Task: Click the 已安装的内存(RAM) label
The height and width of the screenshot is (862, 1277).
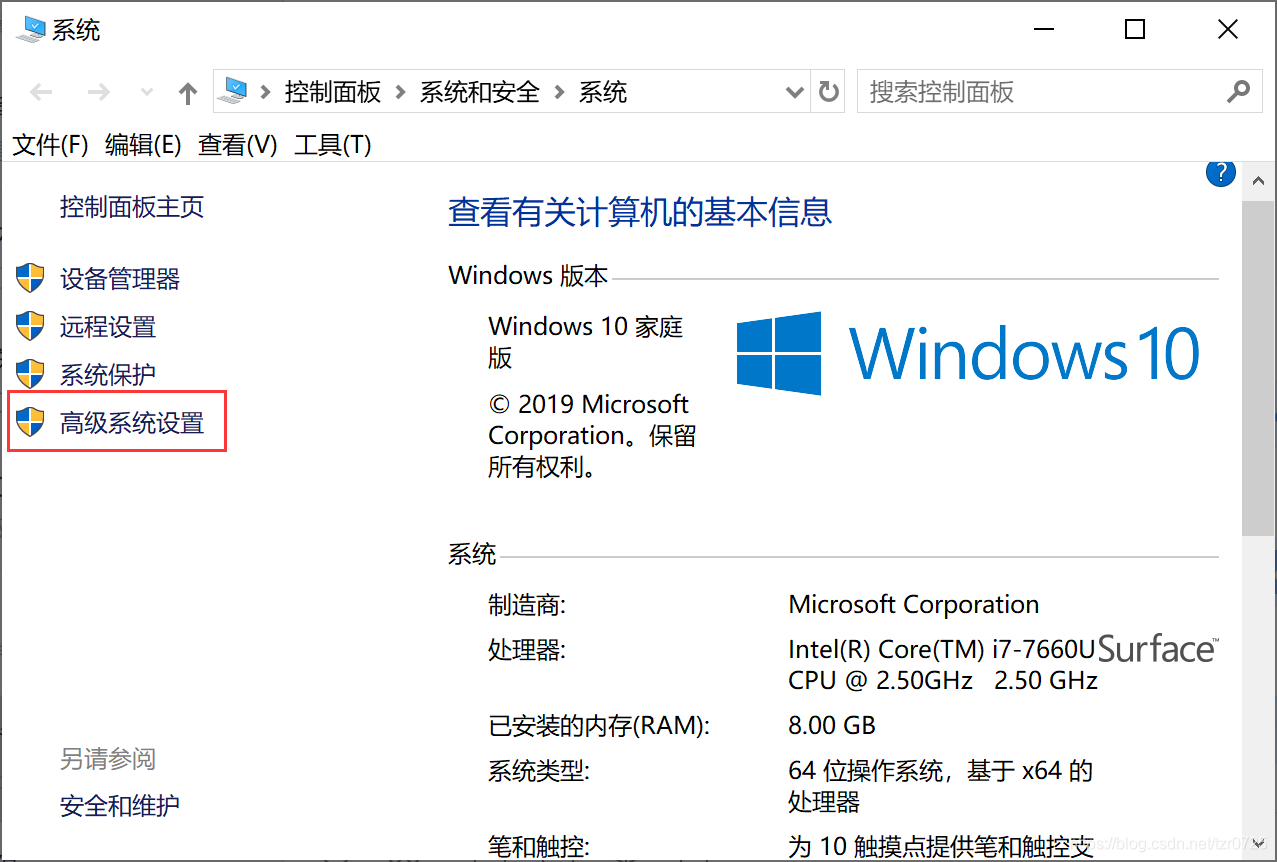Action: click(599, 725)
